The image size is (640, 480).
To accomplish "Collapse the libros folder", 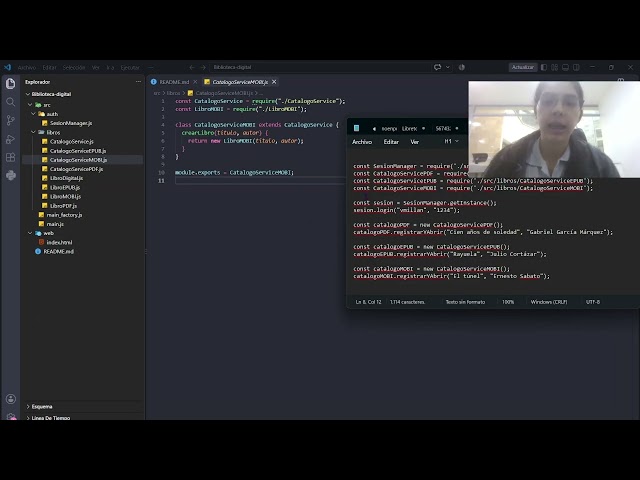I will point(33,132).
